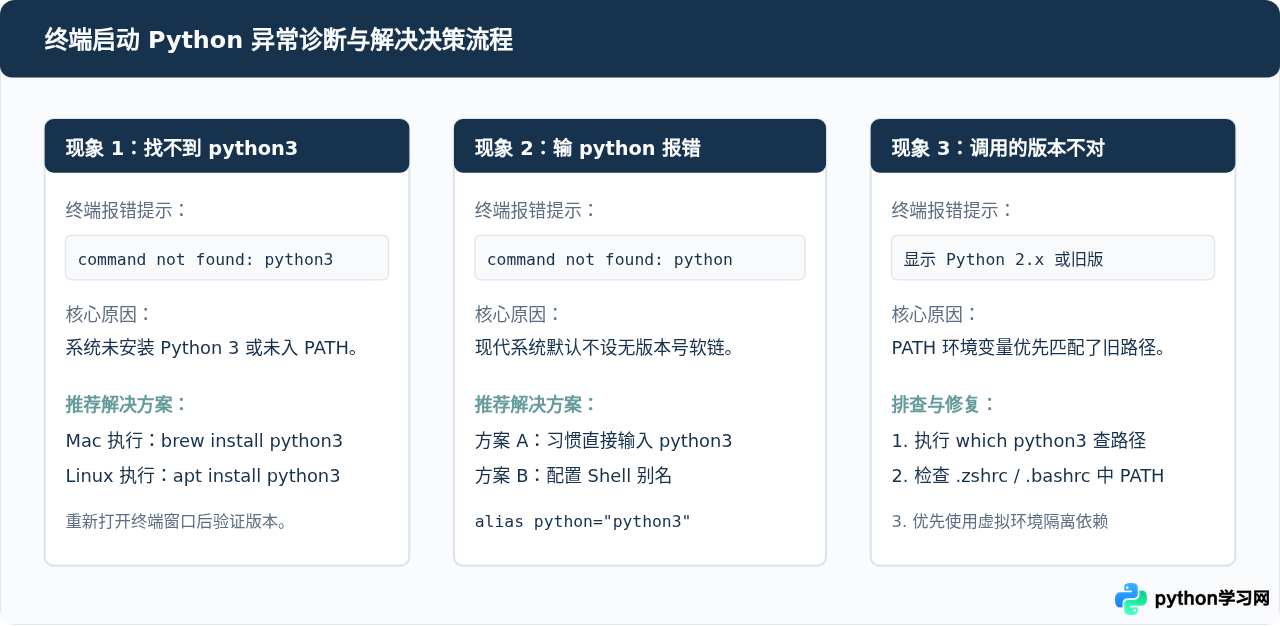Click '推荐解决方案：' heading in 现象 2 card
Screen dimensions: 1280x626
coord(536,405)
